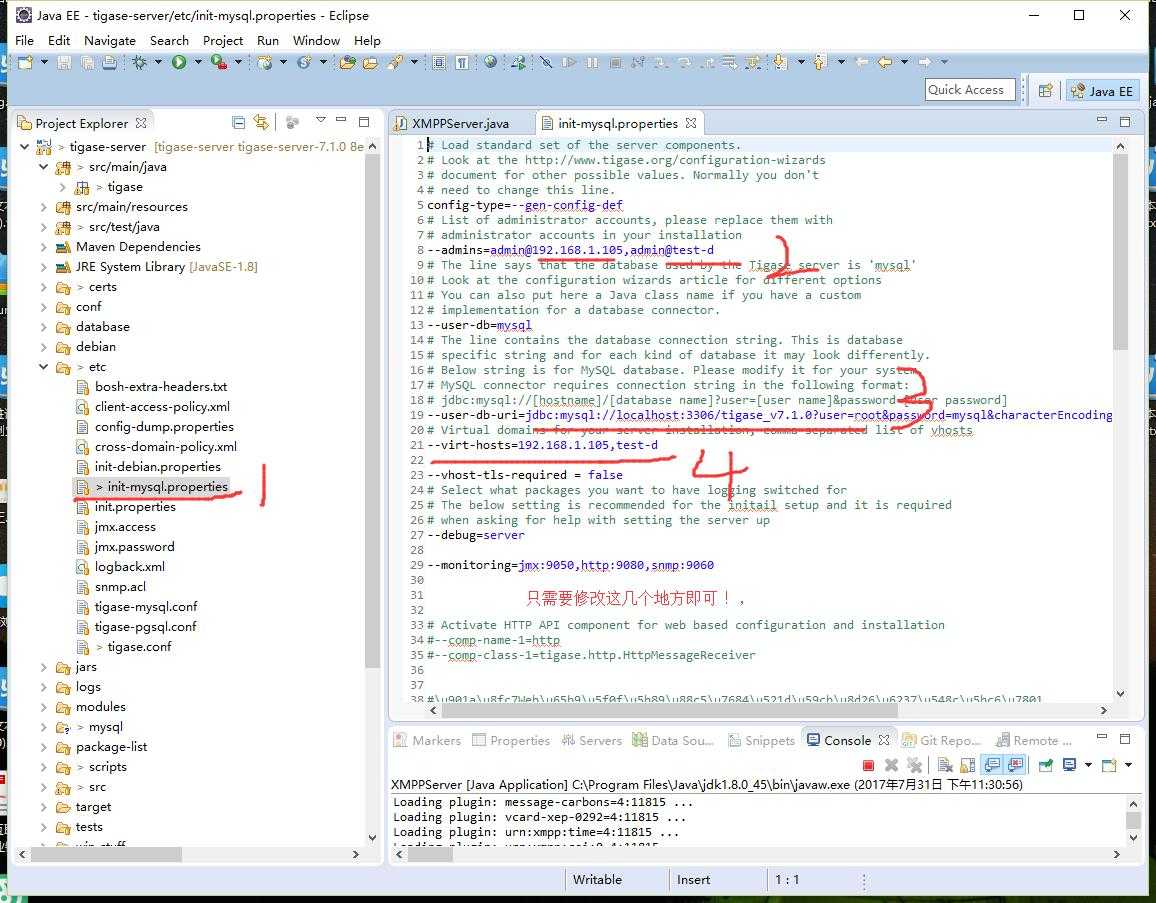
Task: Click the Java EE perspective button
Action: pyautogui.click(x=1103, y=91)
